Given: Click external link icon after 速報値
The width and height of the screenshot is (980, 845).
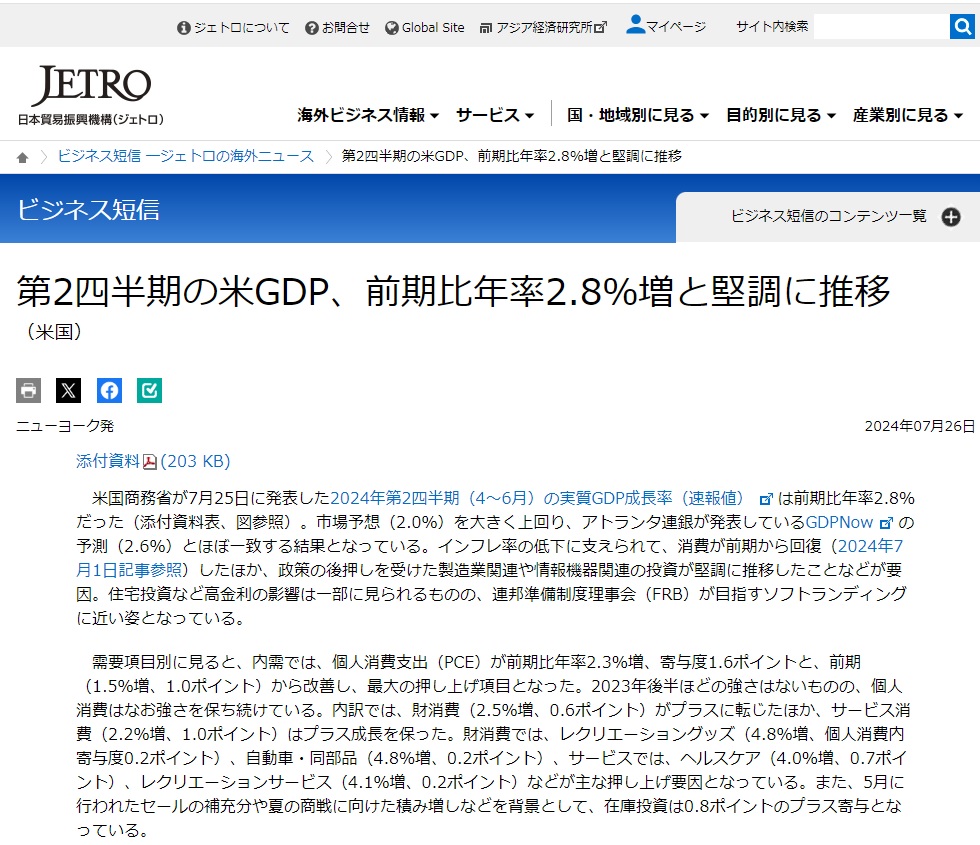Looking at the screenshot, I should coord(766,499).
